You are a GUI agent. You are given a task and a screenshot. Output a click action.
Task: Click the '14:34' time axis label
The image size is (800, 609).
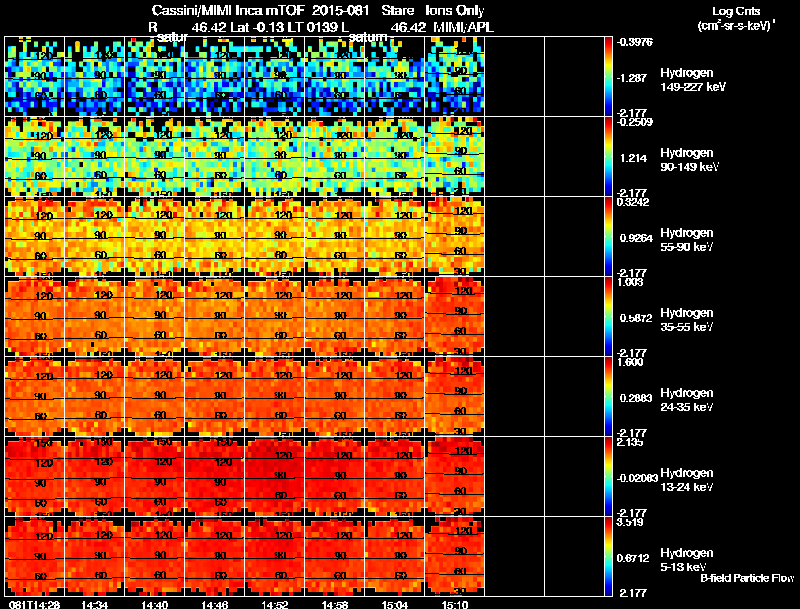tap(94, 604)
